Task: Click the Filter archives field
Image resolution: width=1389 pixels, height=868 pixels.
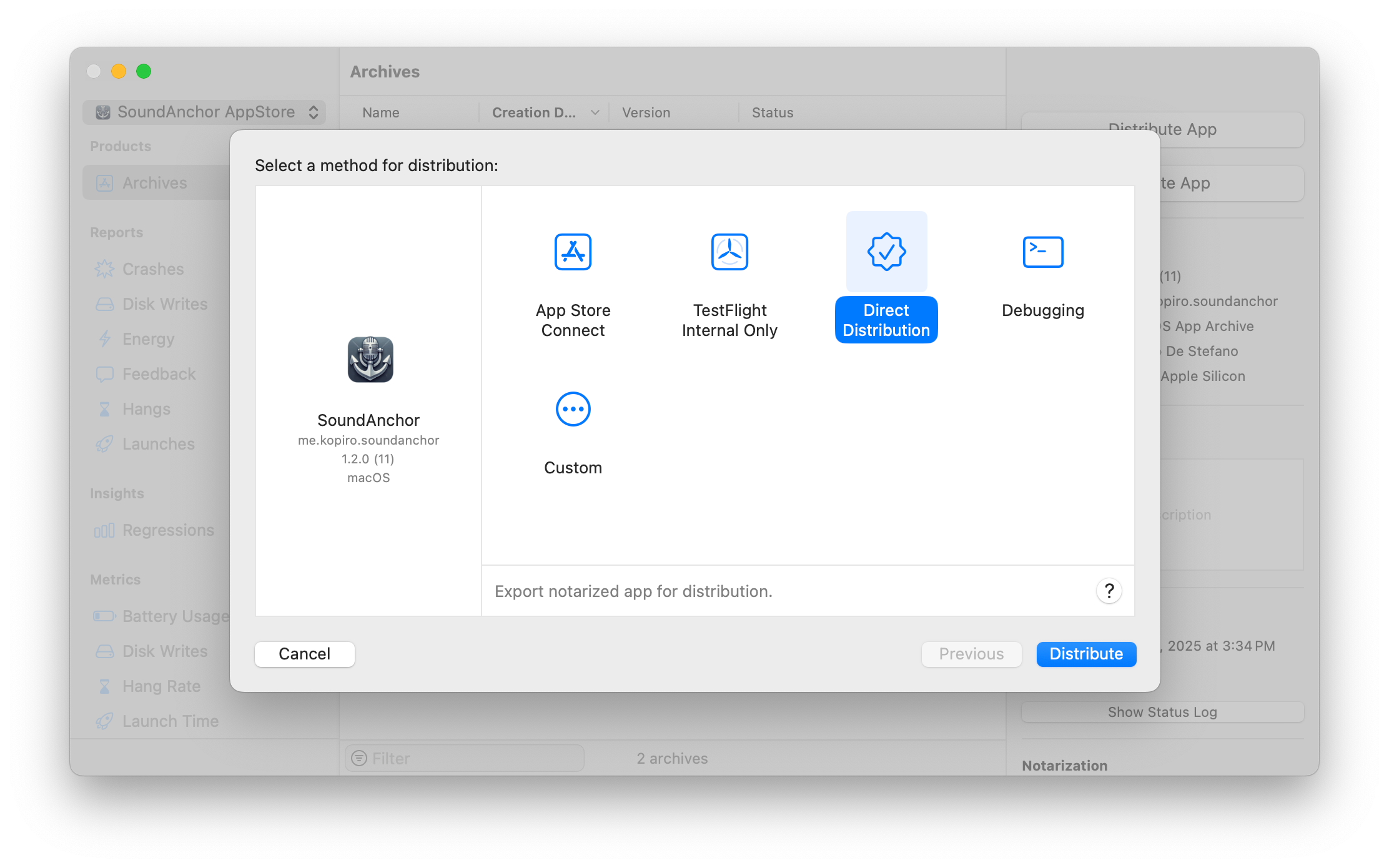Action: click(x=465, y=758)
